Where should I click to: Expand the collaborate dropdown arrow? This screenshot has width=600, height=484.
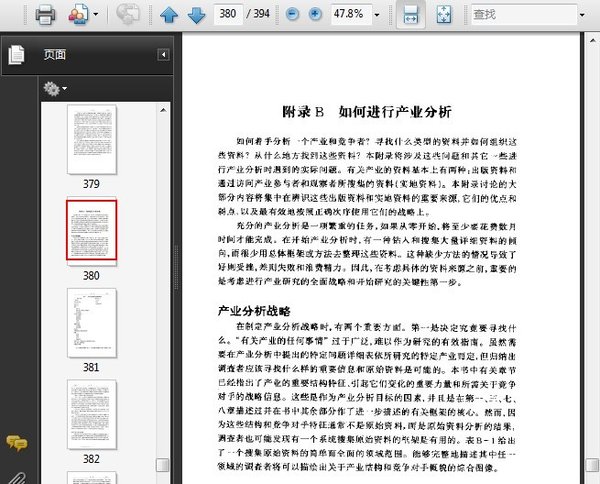tap(96, 15)
